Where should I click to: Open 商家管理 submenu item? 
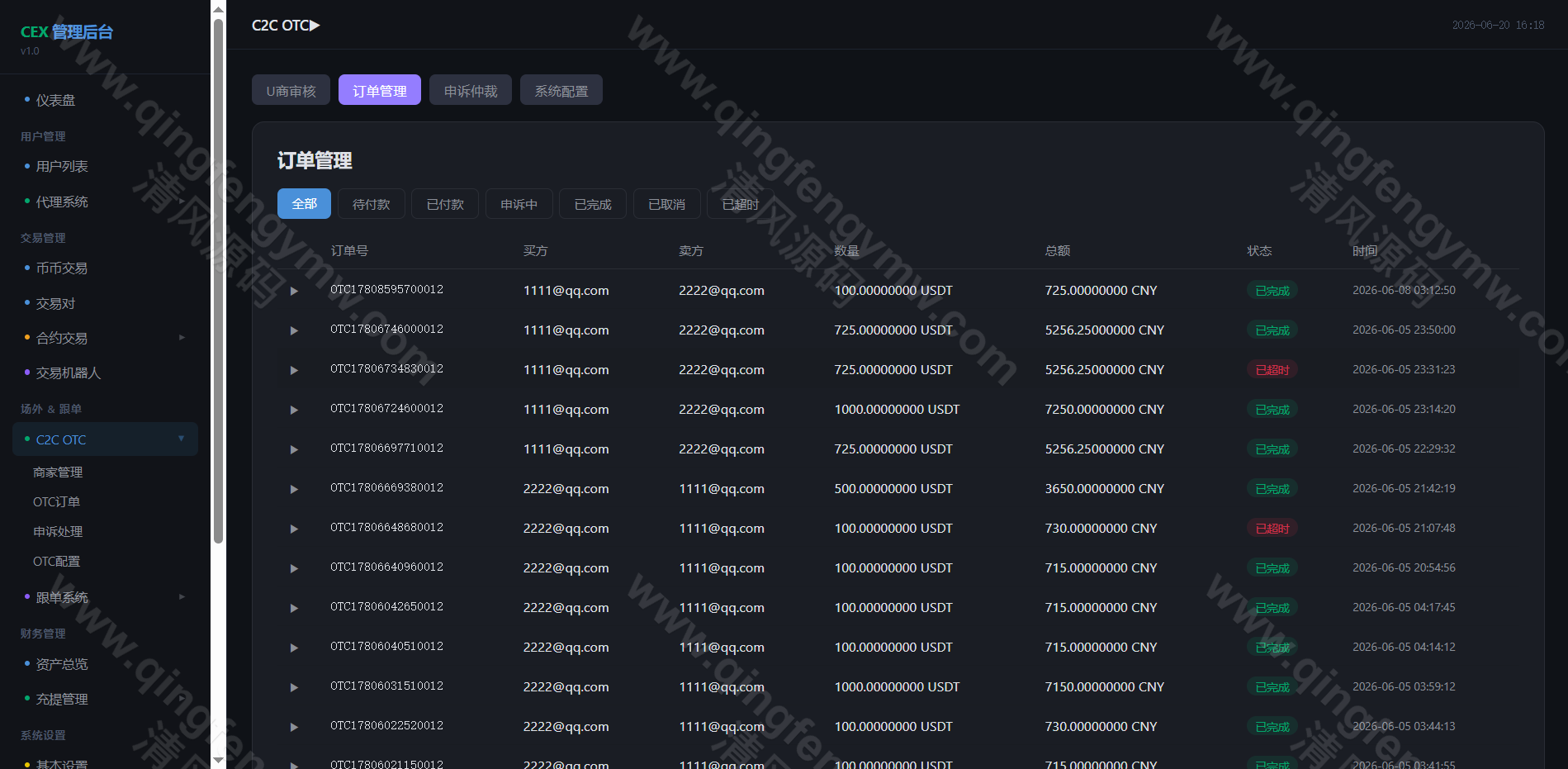tap(58, 472)
